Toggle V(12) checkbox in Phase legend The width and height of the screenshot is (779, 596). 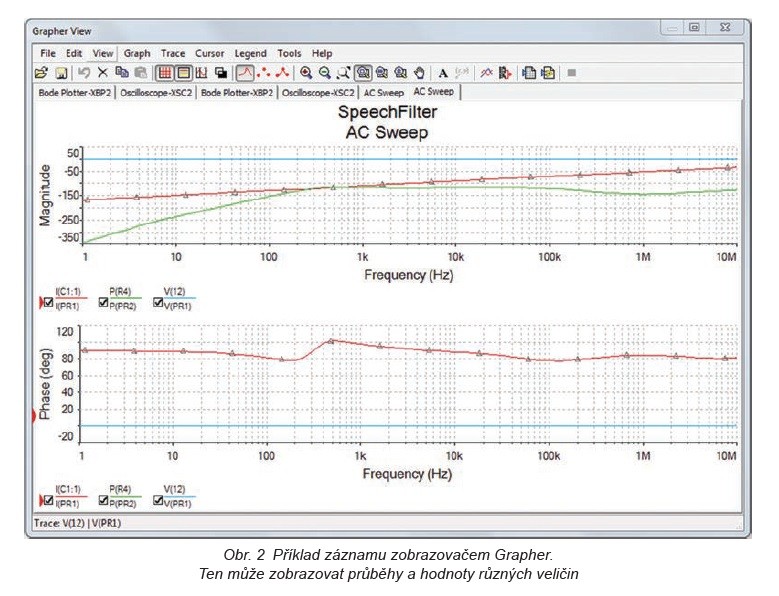point(157,500)
